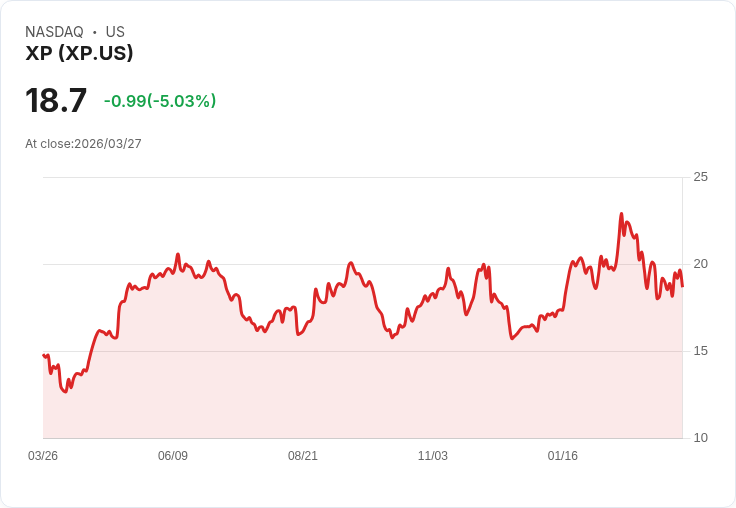Select the At close:2026/03/27 timestamp
The width and height of the screenshot is (736, 508).
[x=83, y=143]
